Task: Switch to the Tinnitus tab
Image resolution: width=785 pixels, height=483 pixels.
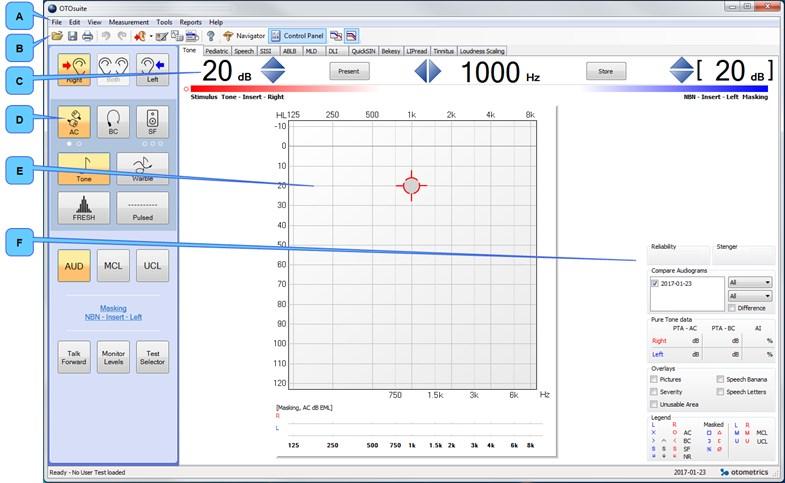Action: pos(444,51)
